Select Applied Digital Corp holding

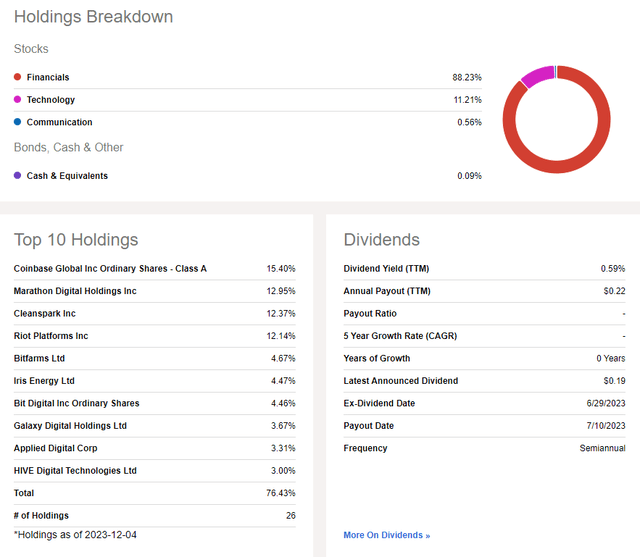point(56,448)
